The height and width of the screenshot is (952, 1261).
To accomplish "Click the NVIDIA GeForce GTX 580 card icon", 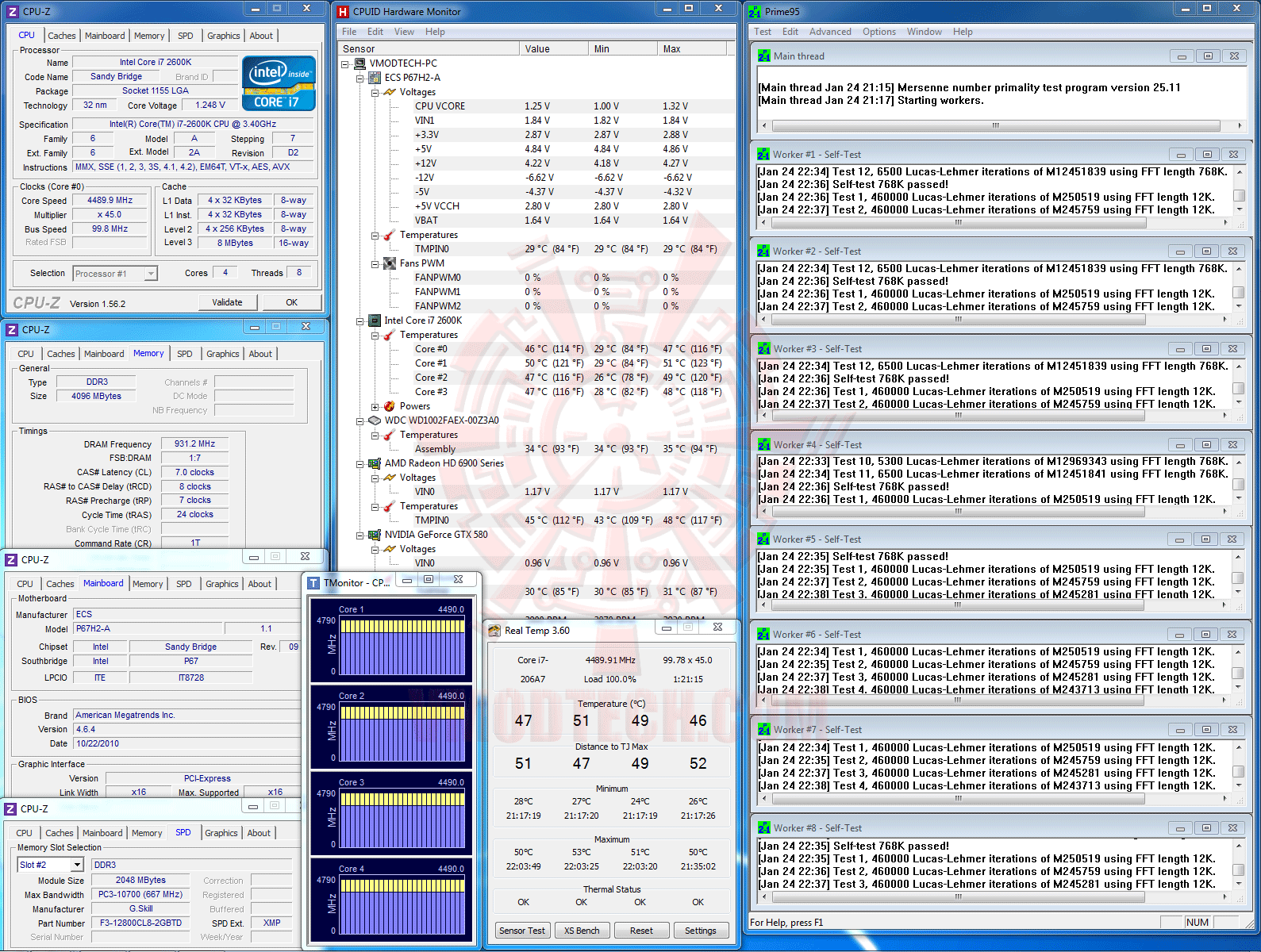I will click(x=375, y=535).
